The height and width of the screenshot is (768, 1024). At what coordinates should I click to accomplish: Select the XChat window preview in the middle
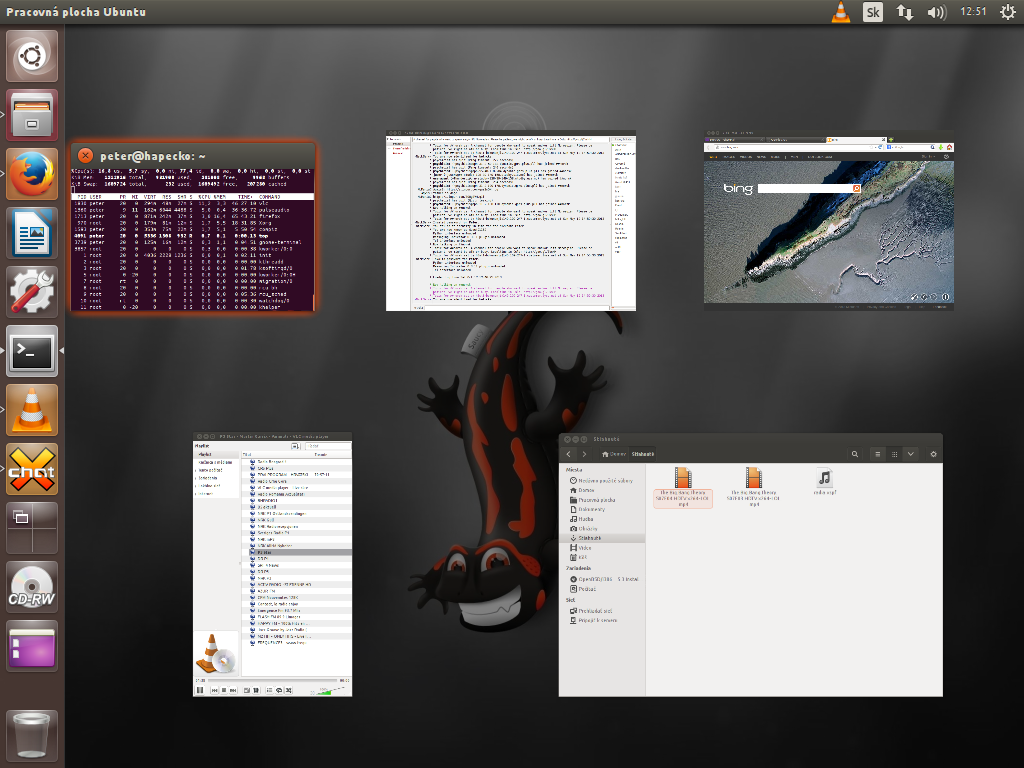511,221
